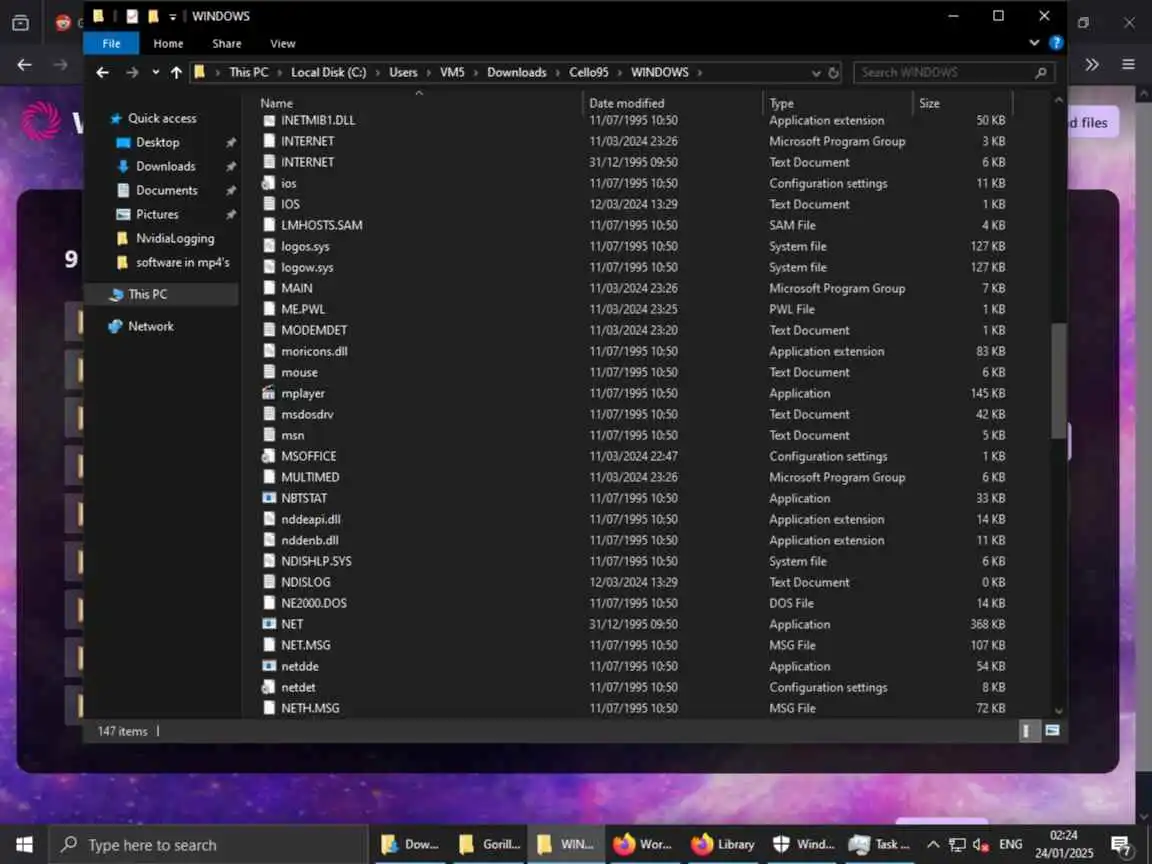Click the NET application icon
This screenshot has width=1152, height=864.
(x=269, y=624)
